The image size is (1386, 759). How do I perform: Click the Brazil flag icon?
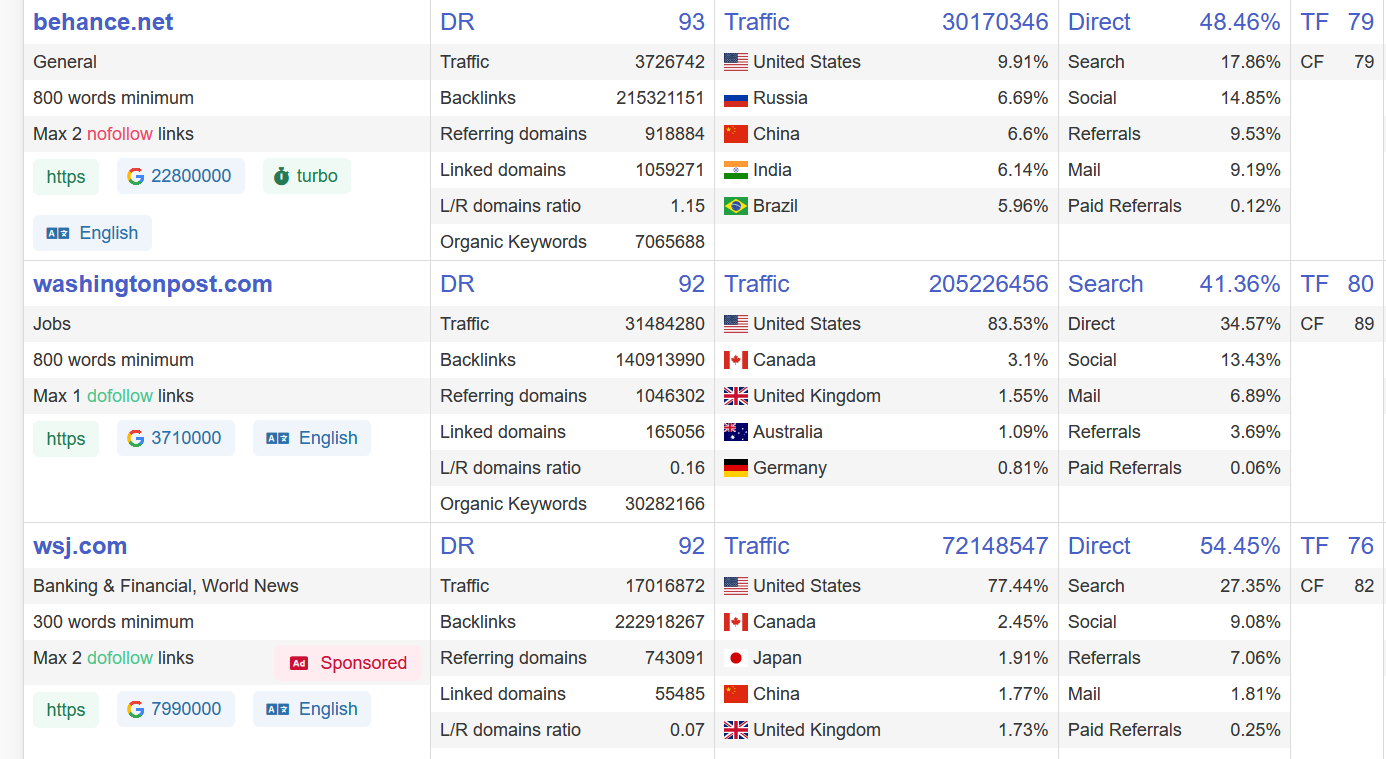tap(736, 206)
